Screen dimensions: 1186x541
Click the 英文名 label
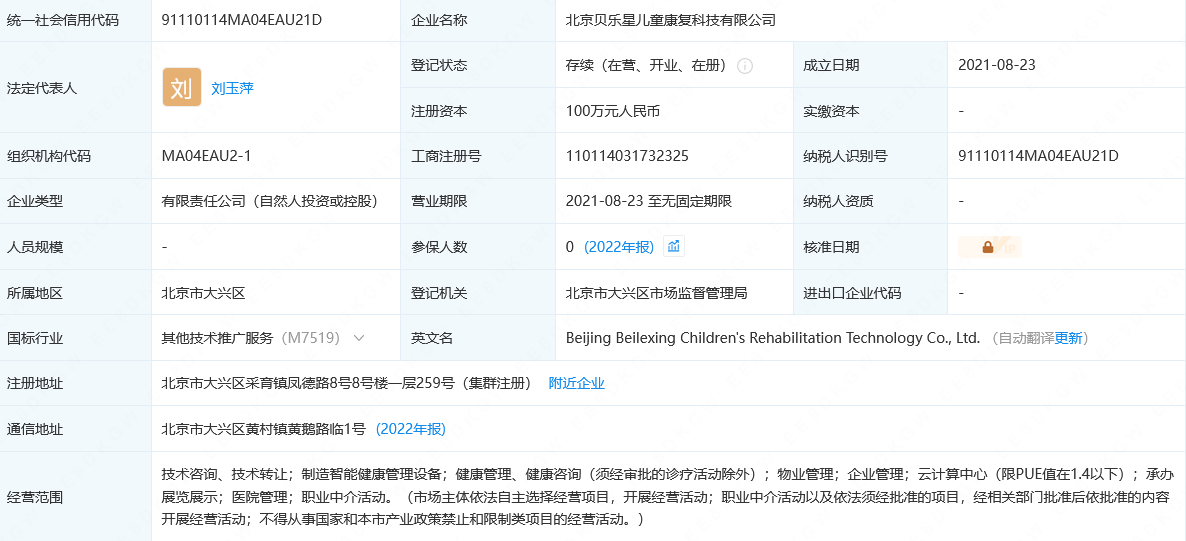[432, 337]
